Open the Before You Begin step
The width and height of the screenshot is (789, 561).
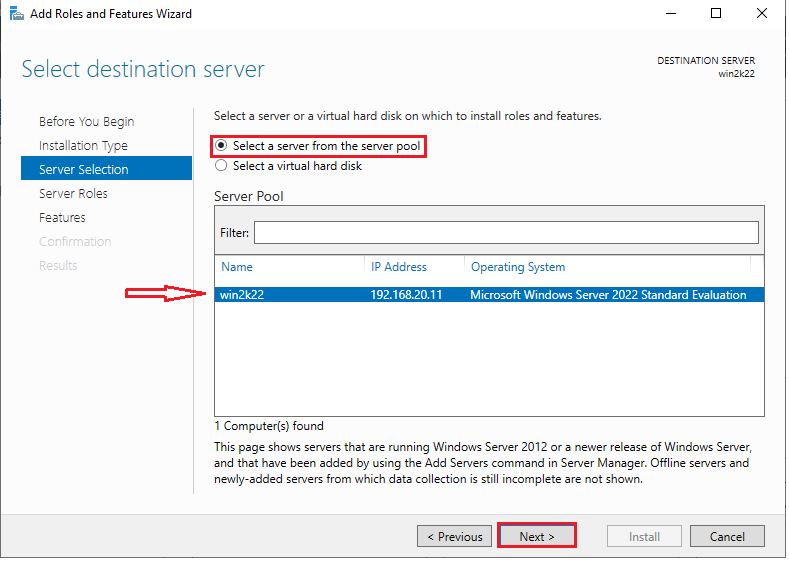pyautogui.click(x=87, y=122)
